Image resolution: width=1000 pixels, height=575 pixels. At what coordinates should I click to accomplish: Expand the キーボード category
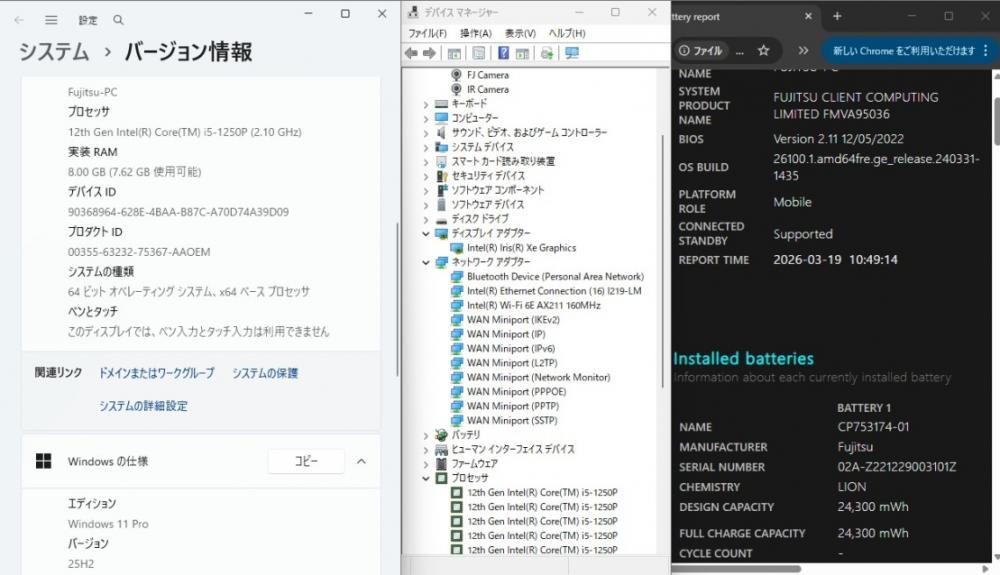pos(426,104)
